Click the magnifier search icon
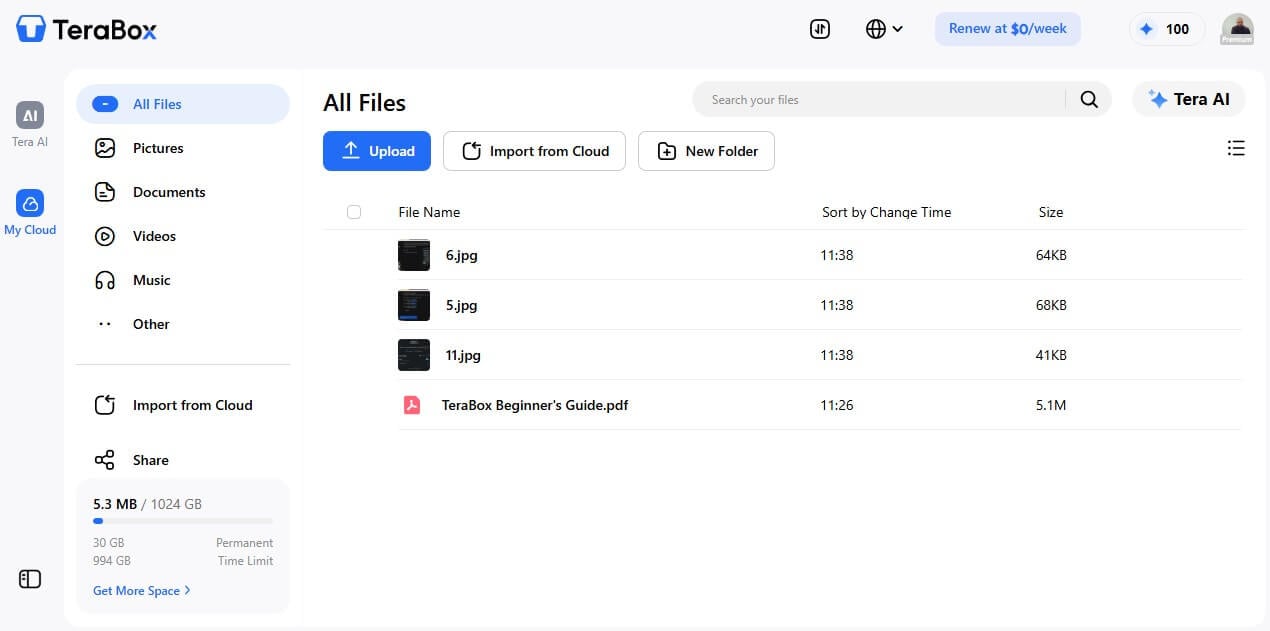 tap(1089, 100)
